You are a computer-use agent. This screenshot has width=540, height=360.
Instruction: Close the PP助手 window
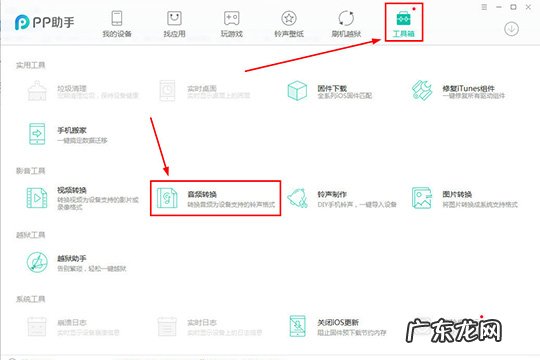(528, 7)
